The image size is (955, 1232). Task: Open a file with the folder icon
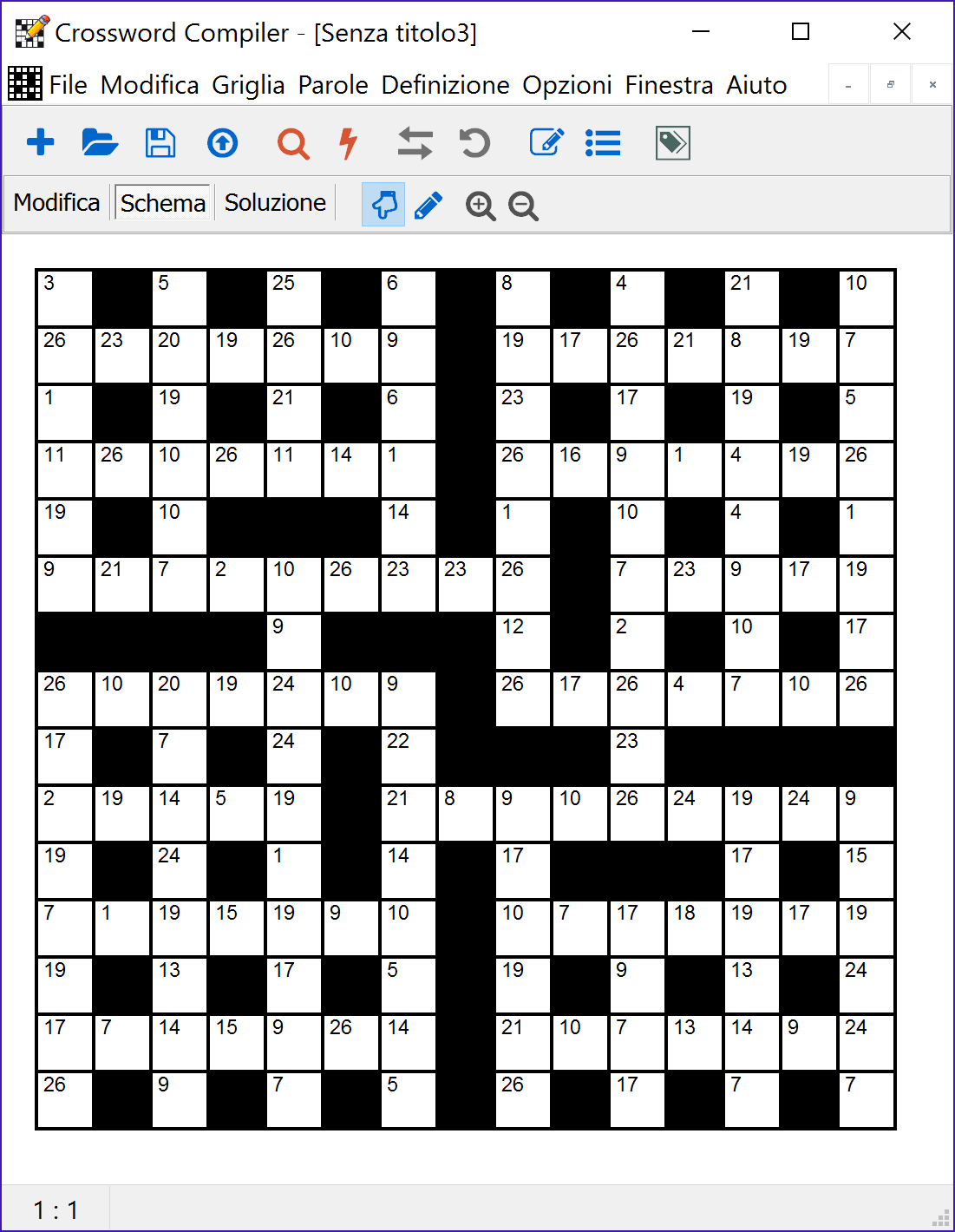point(100,143)
